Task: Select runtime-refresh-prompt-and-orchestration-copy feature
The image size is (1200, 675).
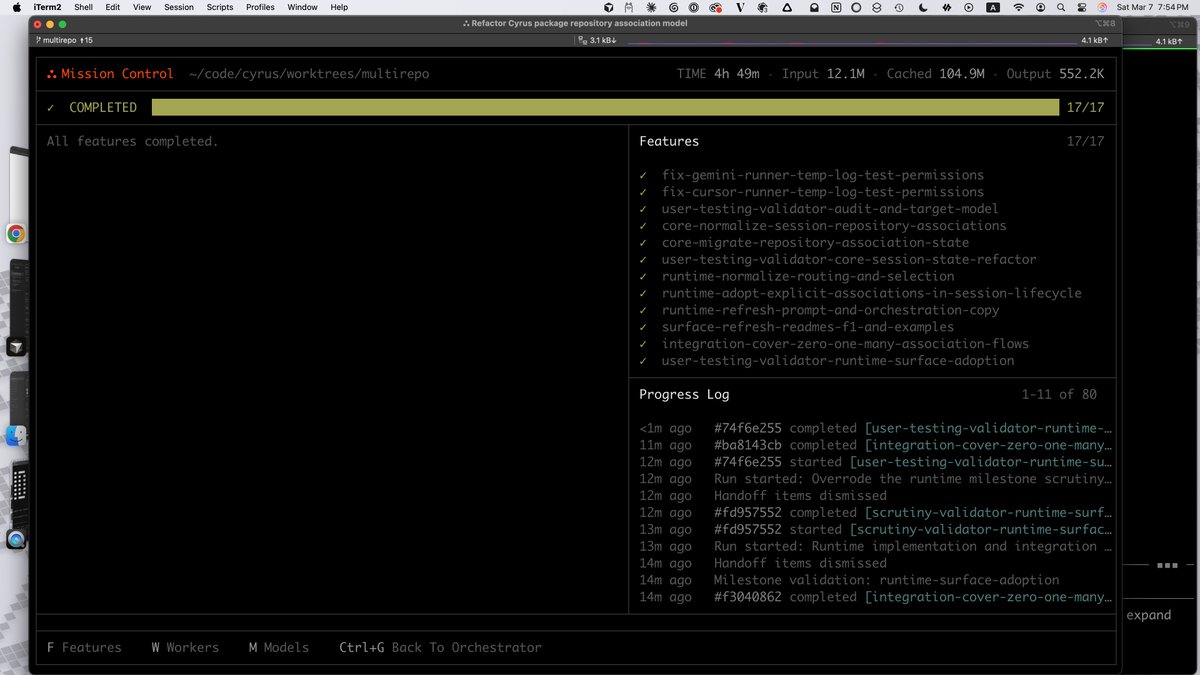Action: pos(830,311)
